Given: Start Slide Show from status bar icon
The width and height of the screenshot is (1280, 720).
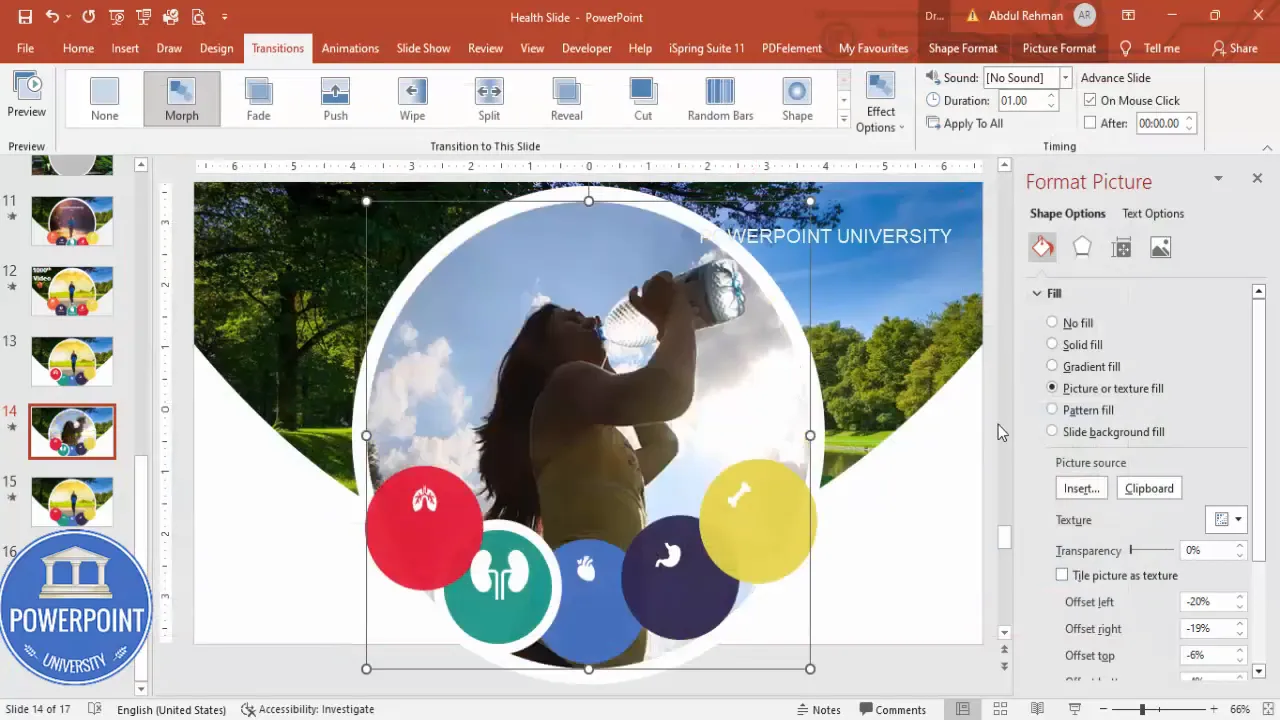Looking at the screenshot, I should 1075,709.
